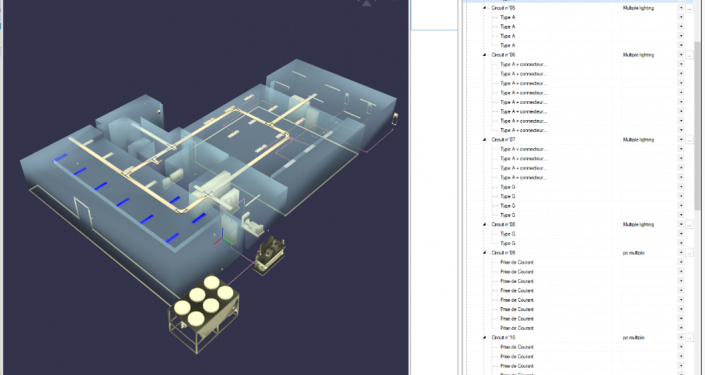The width and height of the screenshot is (705, 375).
Task: Collapse the Circuit n°10 tree node
Action: [485, 337]
